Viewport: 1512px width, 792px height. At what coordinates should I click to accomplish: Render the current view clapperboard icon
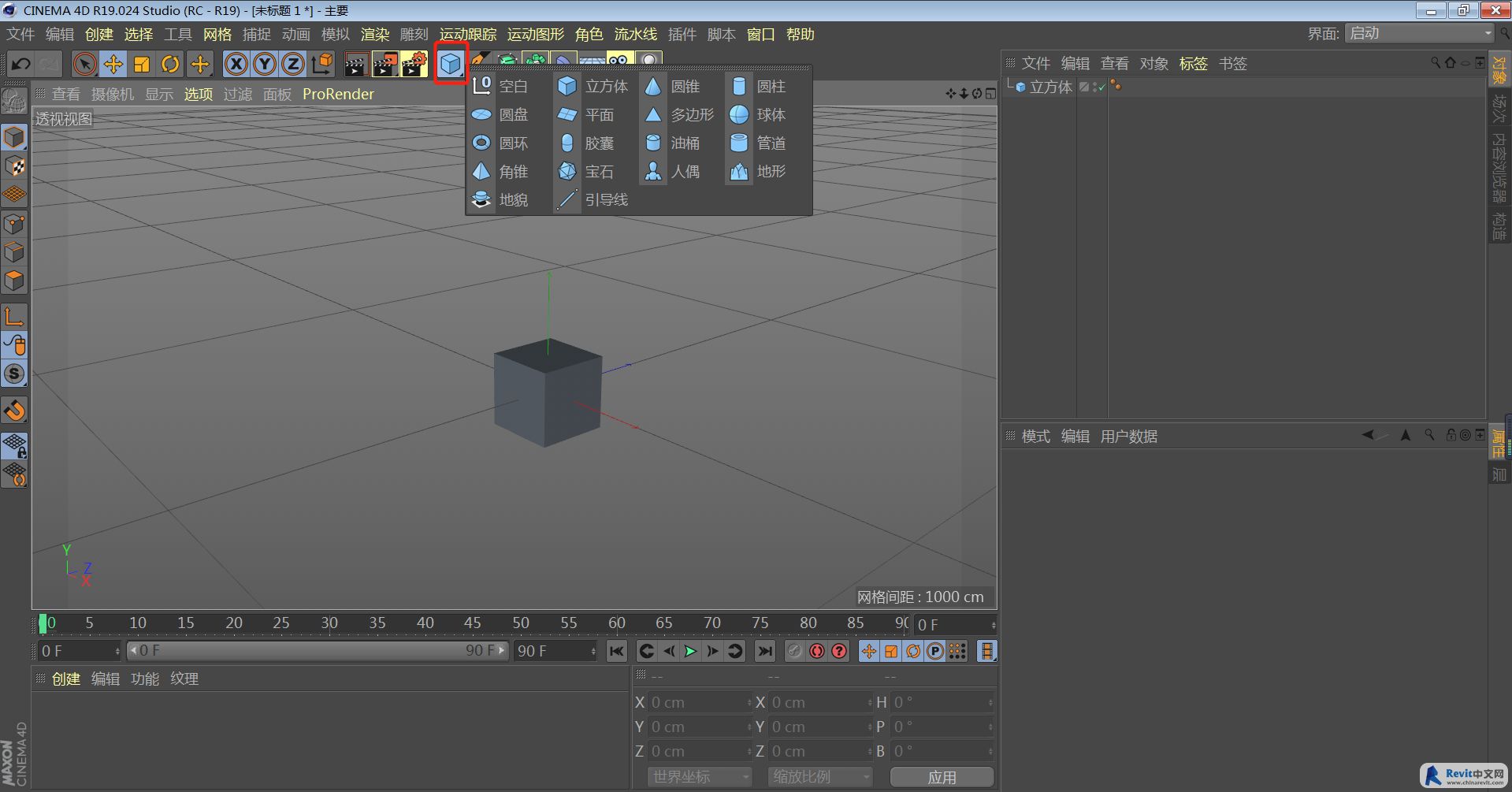(356, 64)
